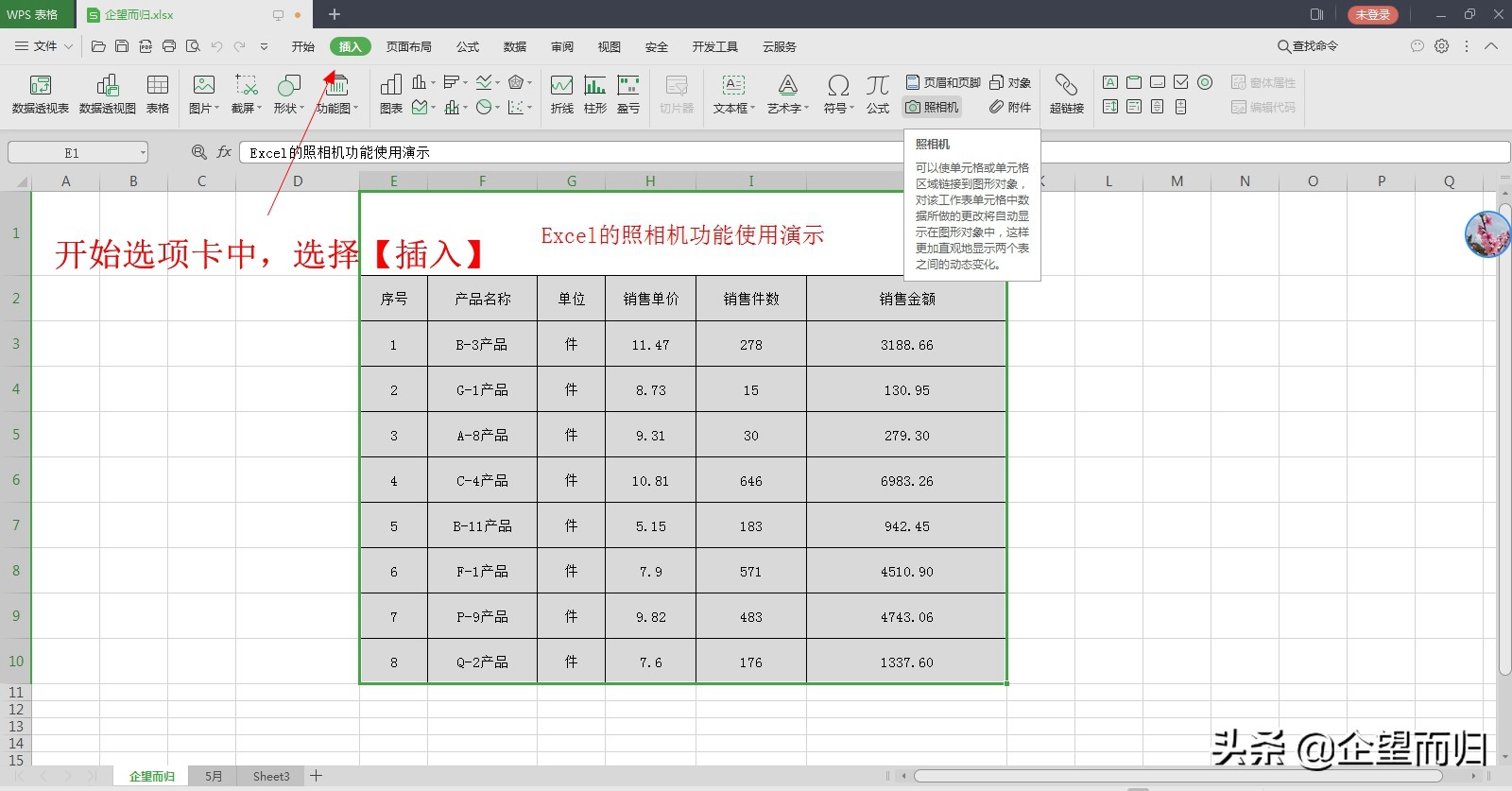Insert an option button form control
The width and height of the screenshot is (1512, 791).
tap(1205, 82)
